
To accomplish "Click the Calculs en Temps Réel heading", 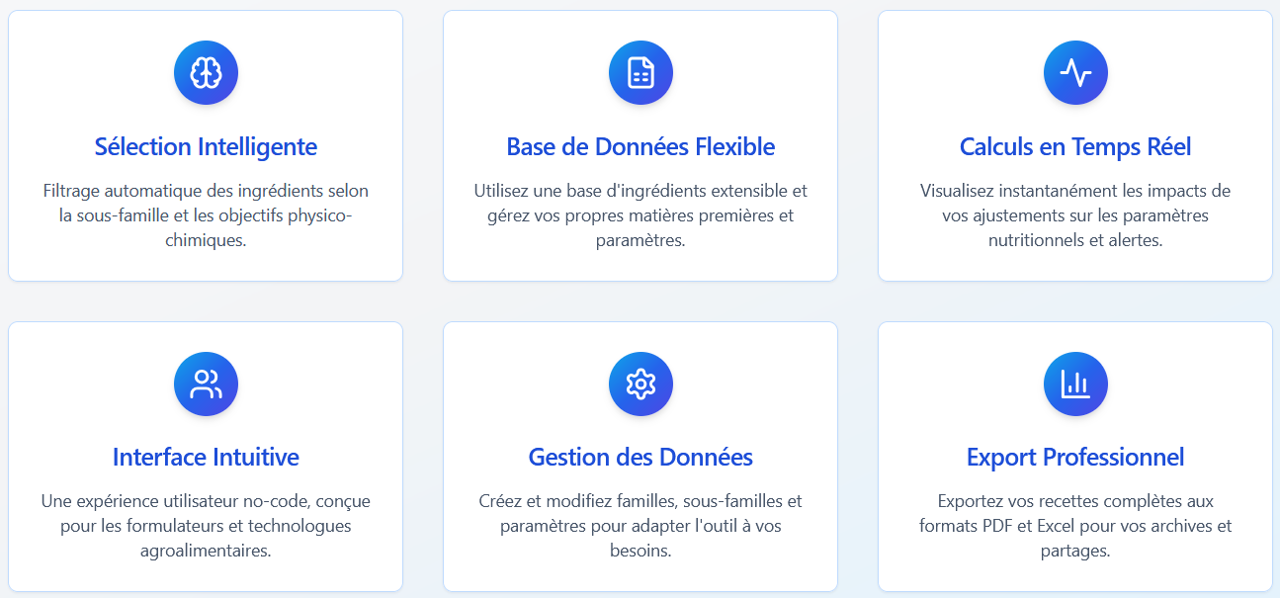I will (x=1076, y=147).
